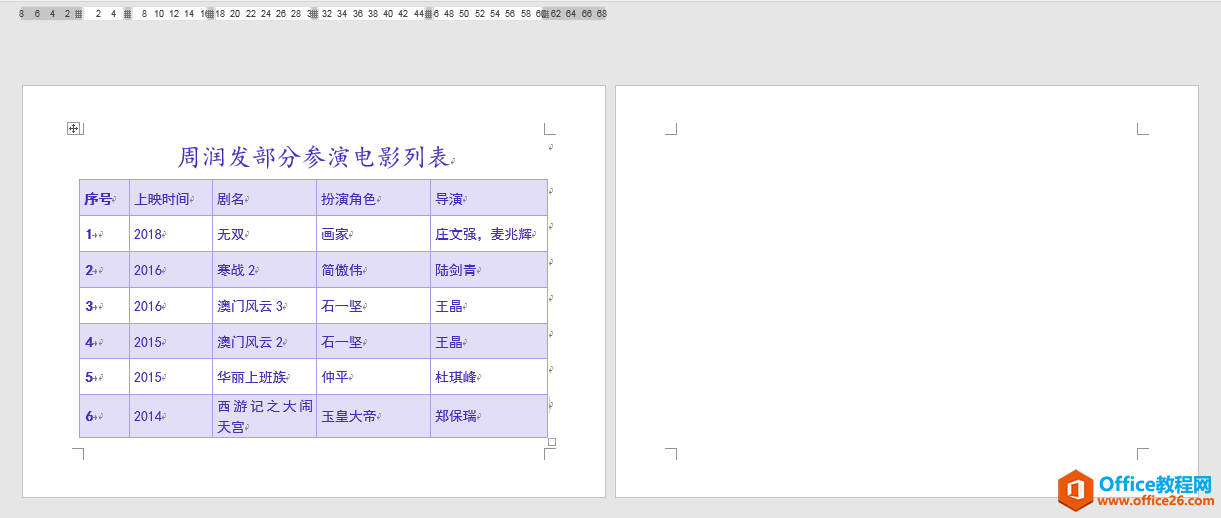This screenshot has height=518, width=1221.
Task: Click the first column marker on the ruler
Action: click(x=79, y=14)
